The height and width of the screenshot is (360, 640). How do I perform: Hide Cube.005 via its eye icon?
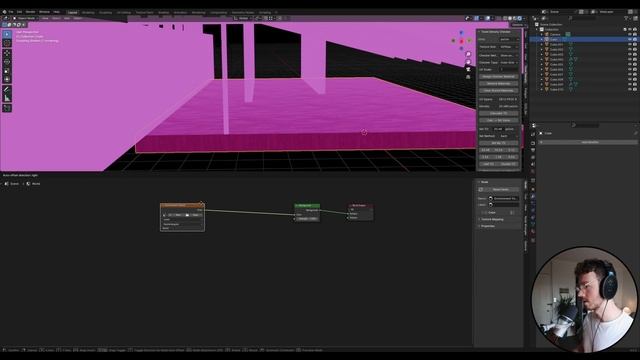click(x=630, y=64)
